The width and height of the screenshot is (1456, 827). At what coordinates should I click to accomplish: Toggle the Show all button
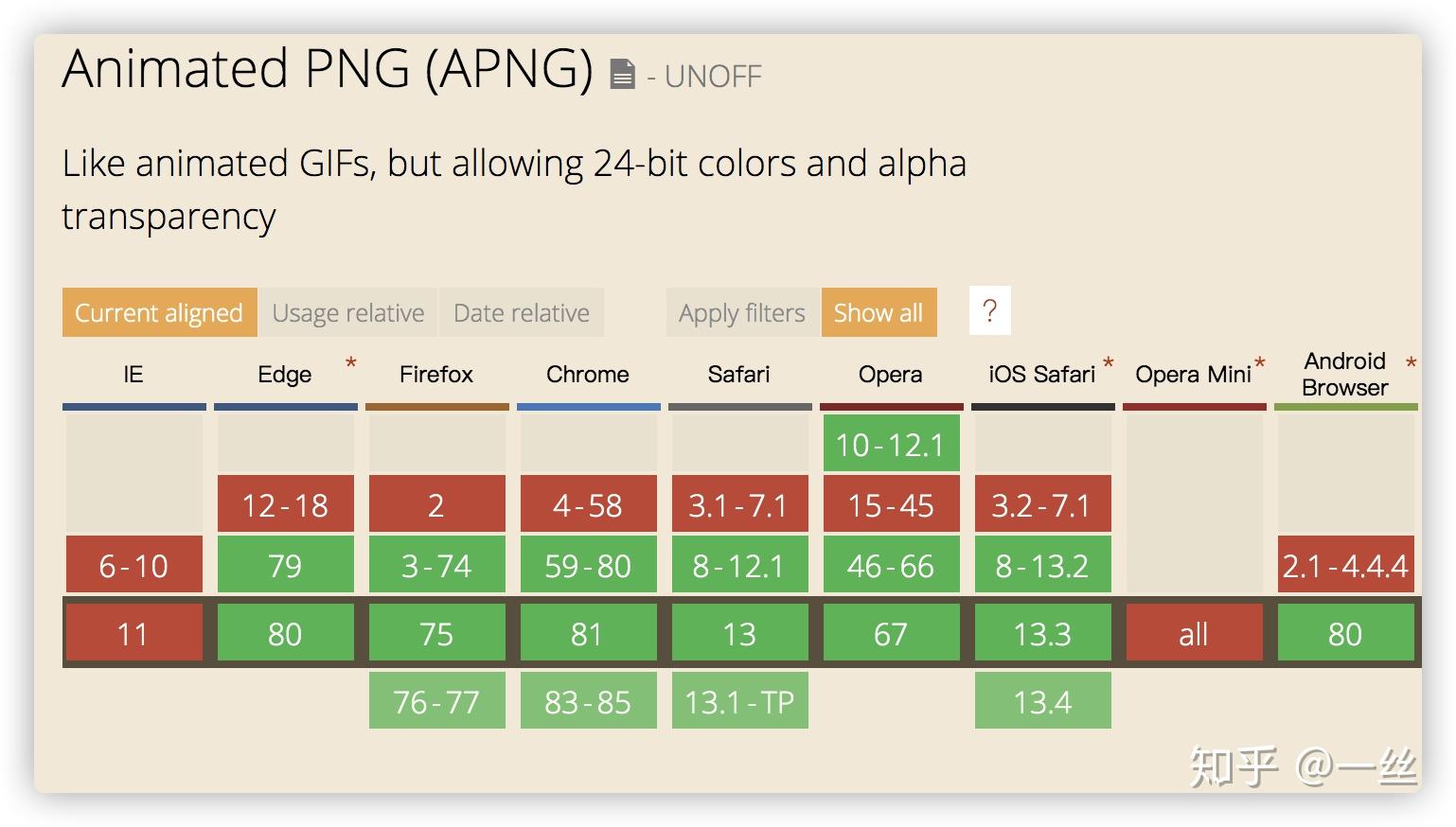[x=879, y=312]
